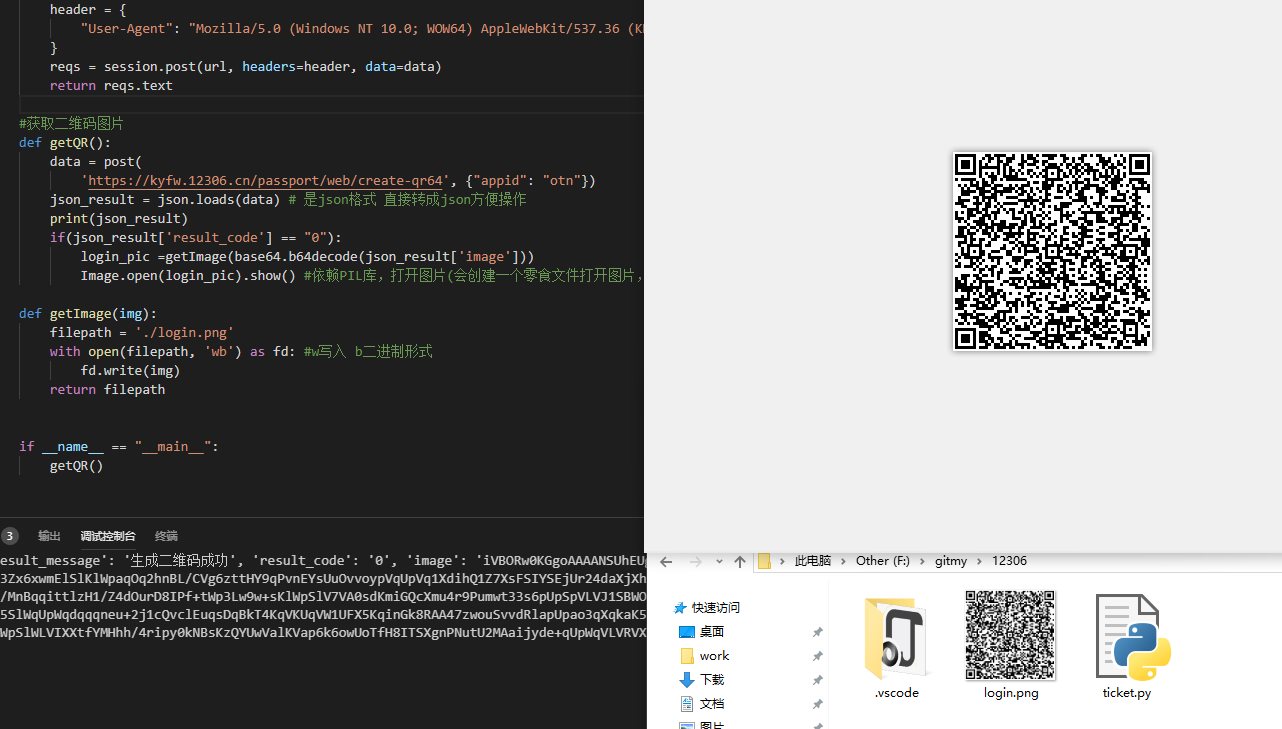Click the 'data = post(' line
Viewport: 1282px width, 729px height.
[x=96, y=162]
